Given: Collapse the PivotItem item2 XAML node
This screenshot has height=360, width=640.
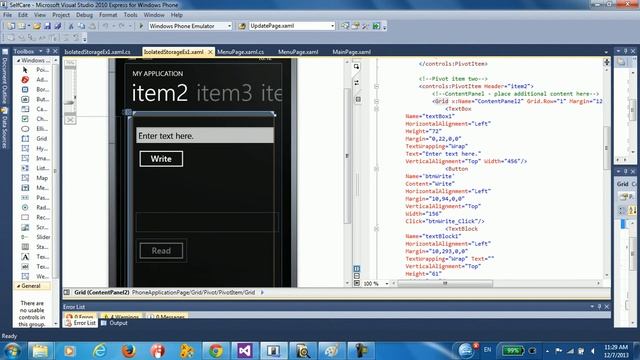Looking at the screenshot, I should 376,86.
